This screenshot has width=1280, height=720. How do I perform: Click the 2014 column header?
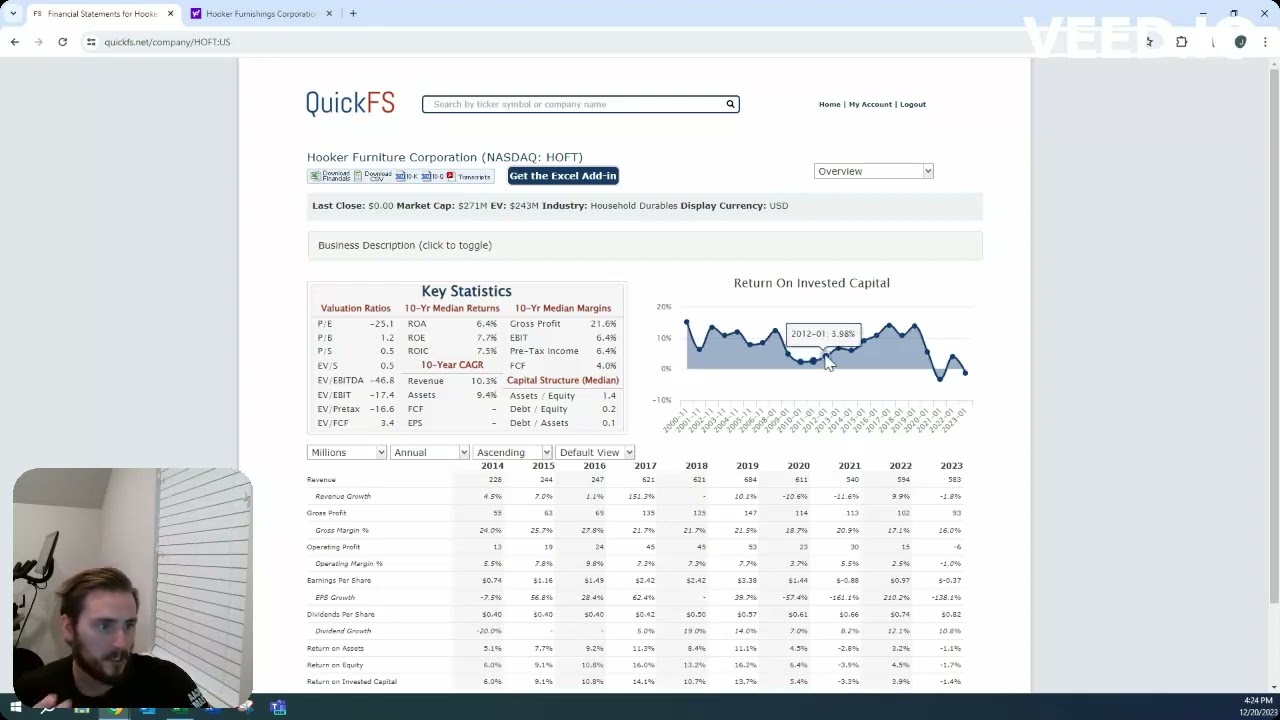point(492,466)
